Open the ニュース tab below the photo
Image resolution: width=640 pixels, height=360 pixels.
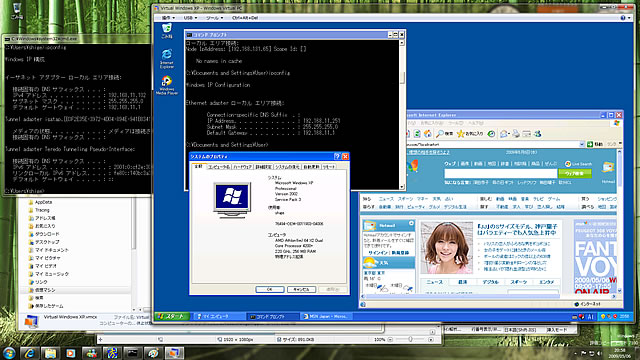click(434, 282)
